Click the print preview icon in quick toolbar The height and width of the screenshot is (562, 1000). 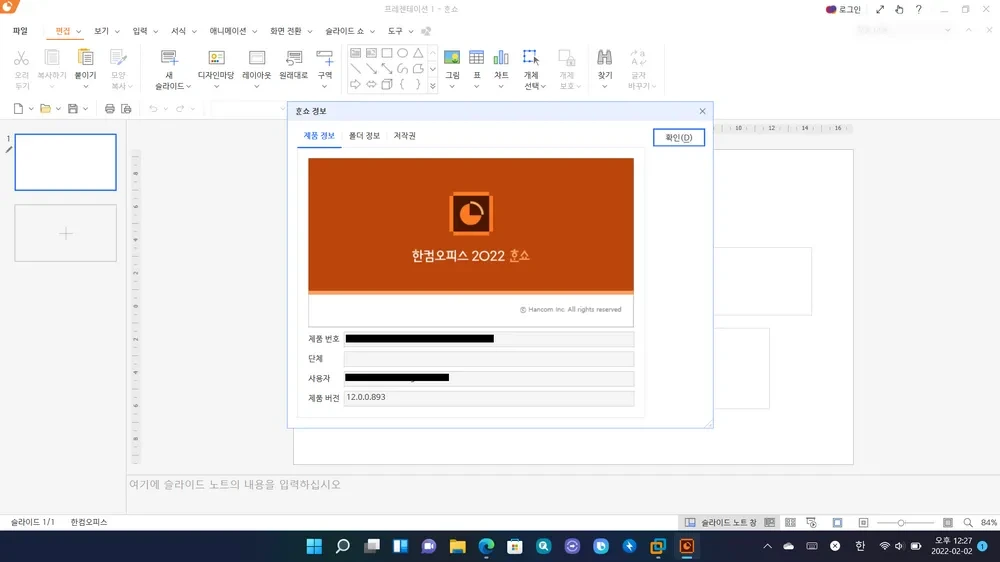(126, 108)
